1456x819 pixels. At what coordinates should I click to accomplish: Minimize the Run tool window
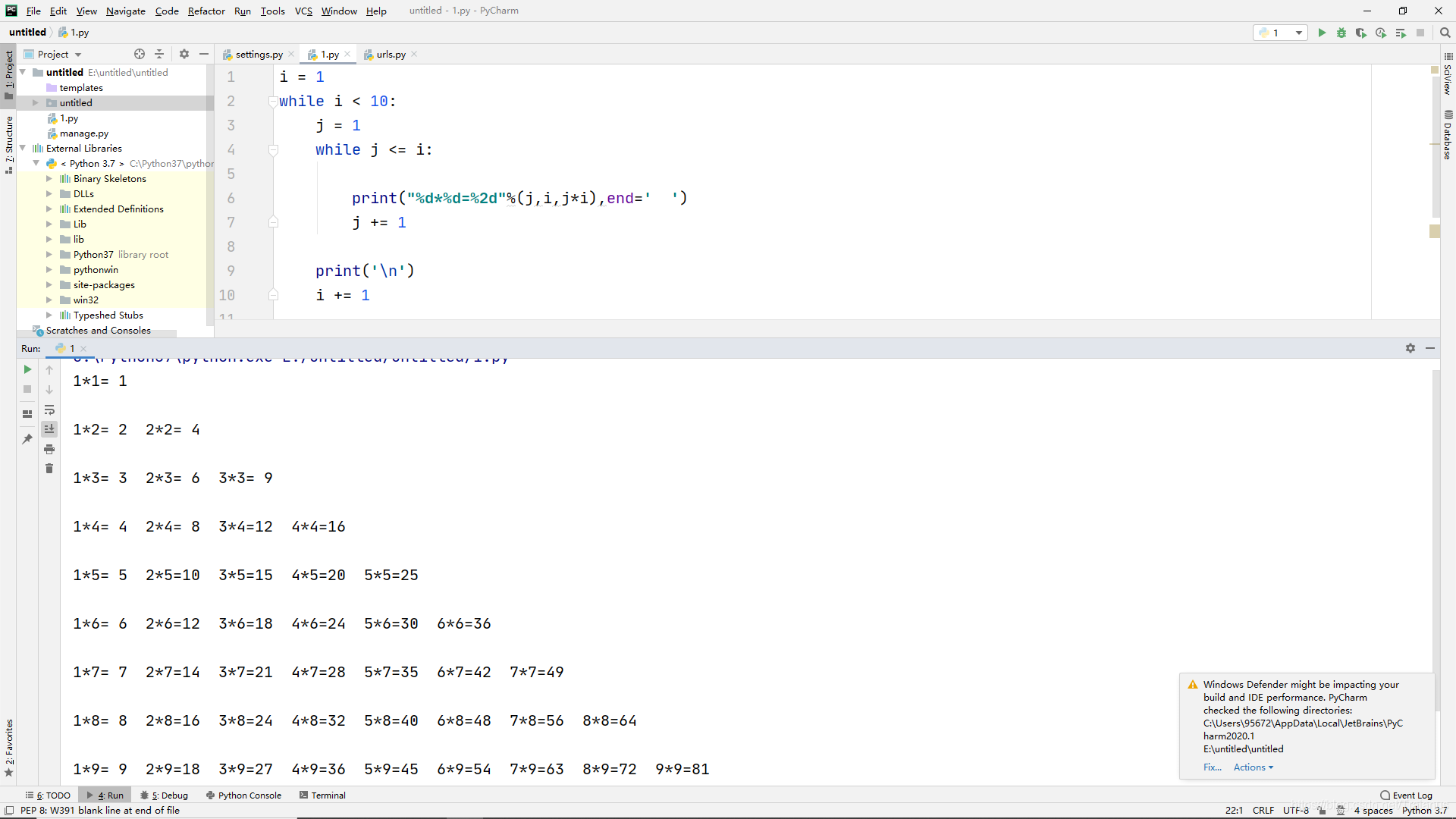point(1430,348)
